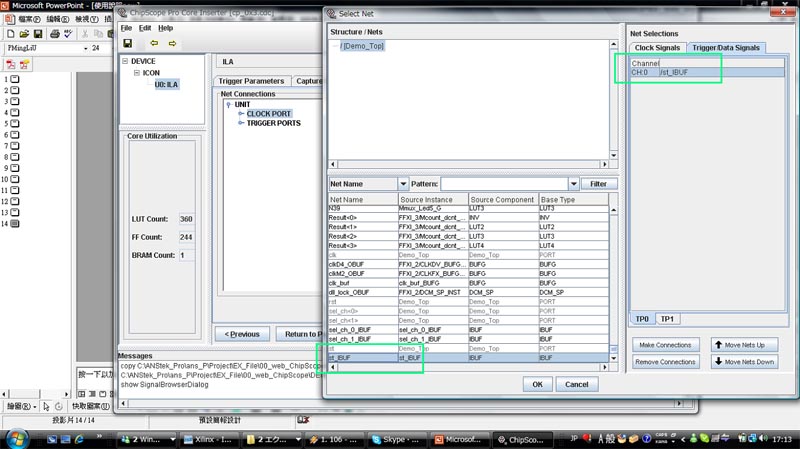This screenshot has width=800, height=449.
Task: Click Move Nets Up button
Action: tap(744, 345)
